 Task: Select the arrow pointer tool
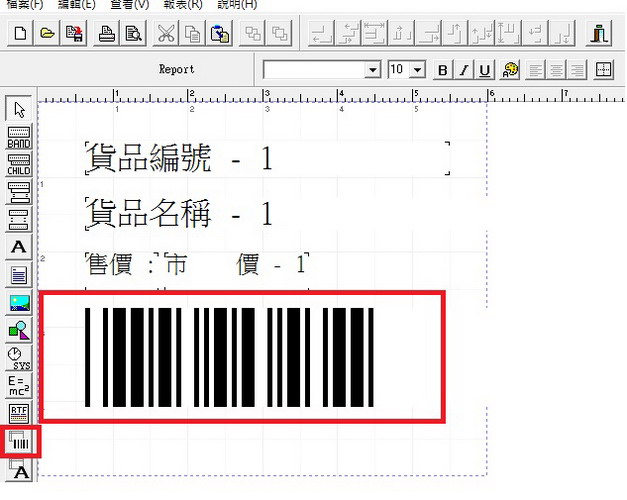(19, 108)
